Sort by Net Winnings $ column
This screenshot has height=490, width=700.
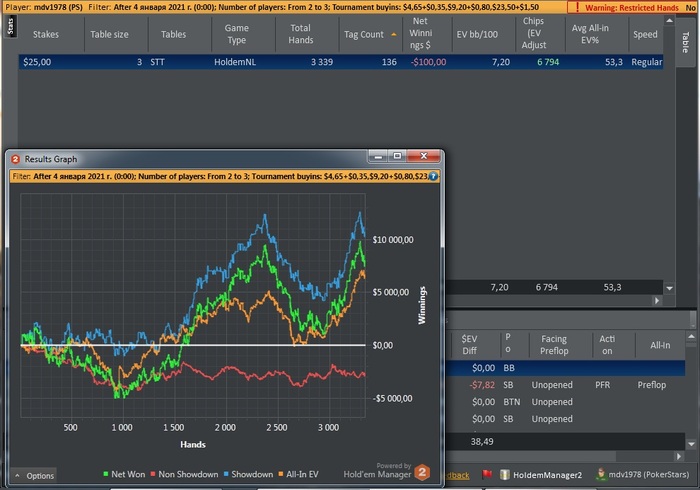(x=421, y=33)
